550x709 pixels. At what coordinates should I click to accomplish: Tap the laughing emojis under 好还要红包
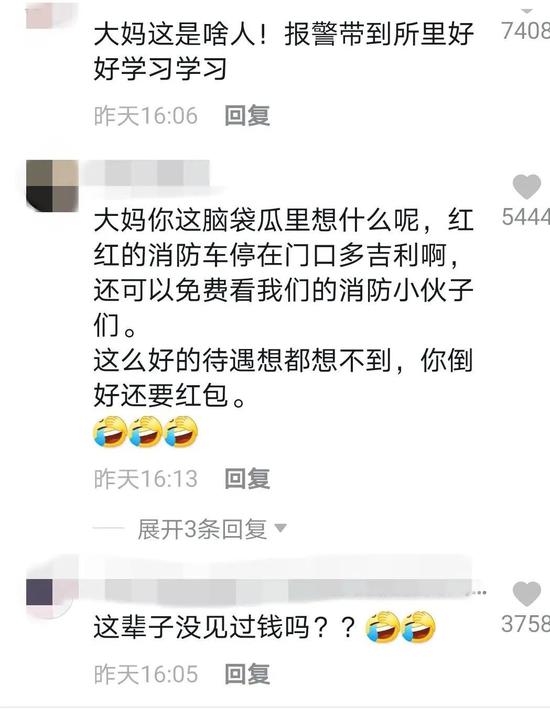tap(146, 432)
